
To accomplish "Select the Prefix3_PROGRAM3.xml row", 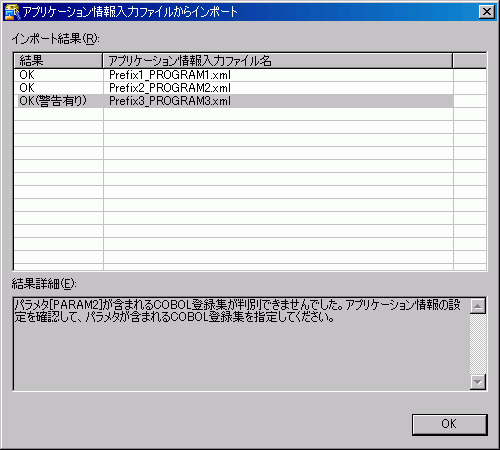I will (250, 101).
